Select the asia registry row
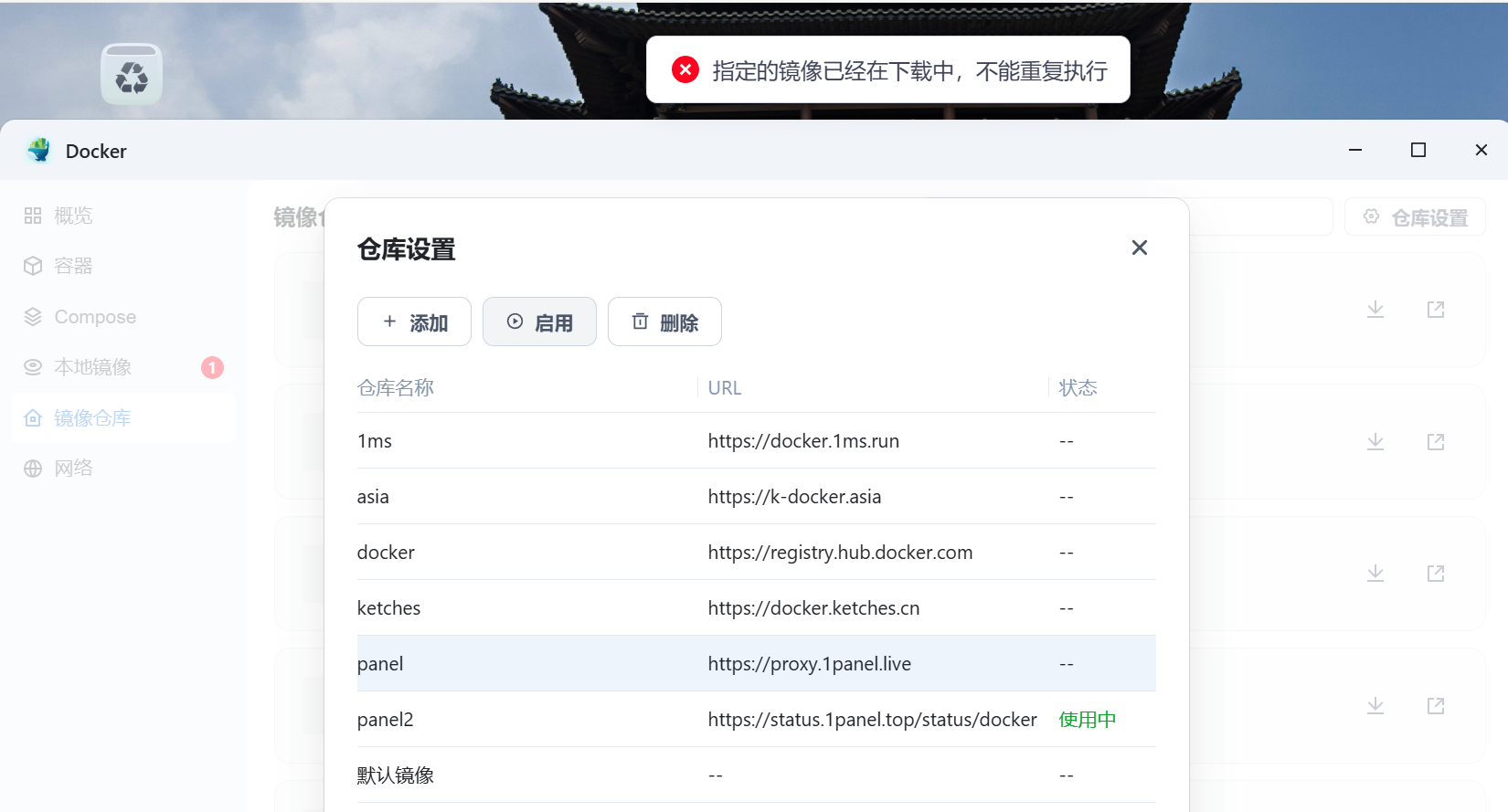 point(757,497)
